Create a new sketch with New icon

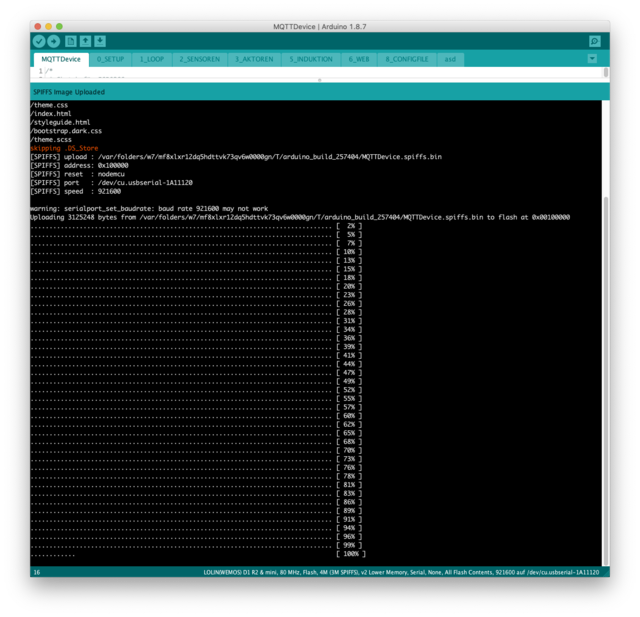pos(71,41)
